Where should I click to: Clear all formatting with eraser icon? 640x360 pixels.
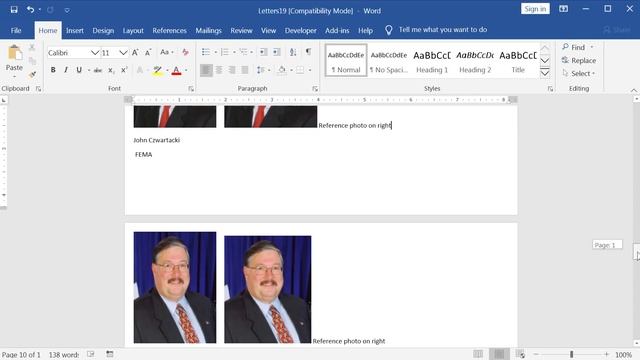click(185, 52)
